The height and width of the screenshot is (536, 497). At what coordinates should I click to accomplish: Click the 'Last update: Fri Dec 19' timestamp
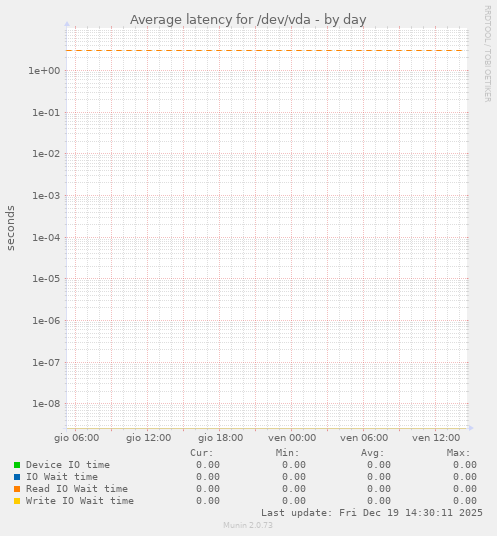pyautogui.click(x=372, y=513)
